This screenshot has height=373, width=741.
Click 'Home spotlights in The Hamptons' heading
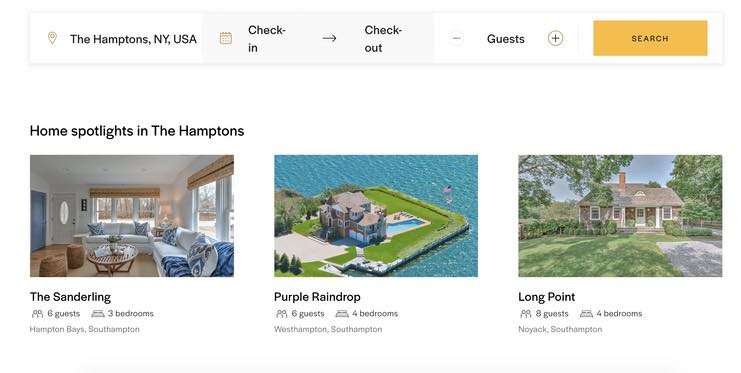pyautogui.click(x=137, y=131)
